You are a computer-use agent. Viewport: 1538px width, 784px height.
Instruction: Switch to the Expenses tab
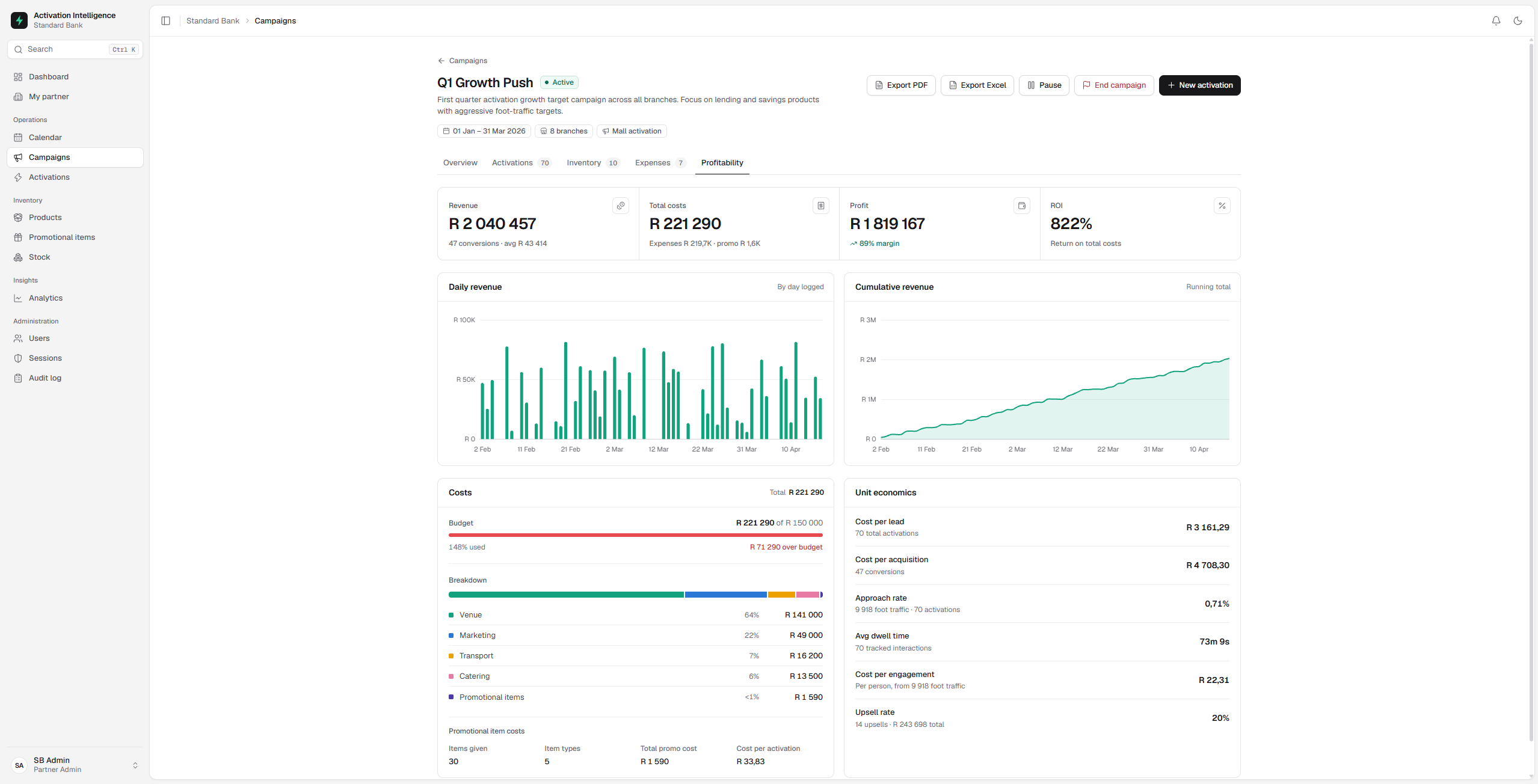coord(660,163)
